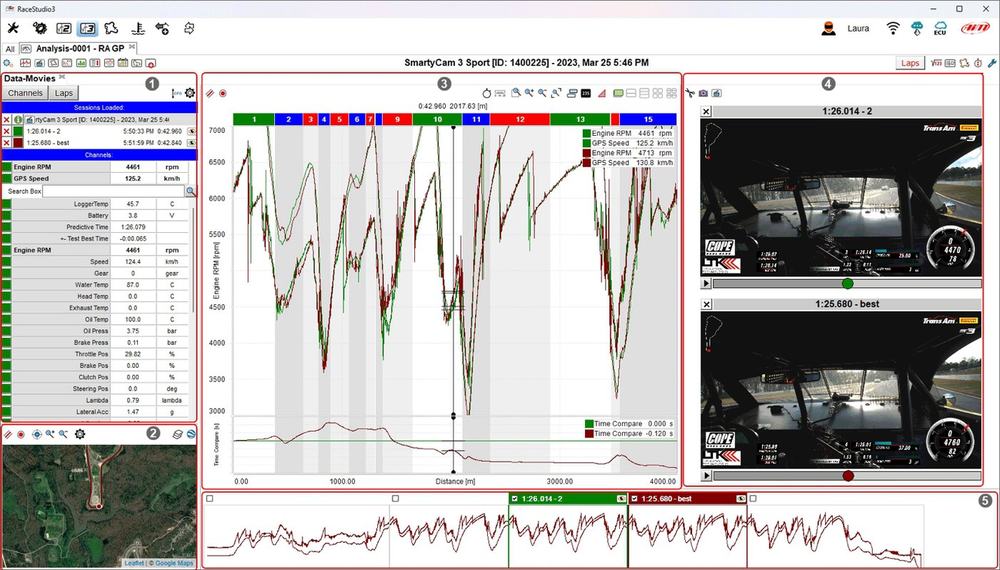Select two-row split layout icon
Viewport: 1000px width, 570px height.
[x=631, y=93]
